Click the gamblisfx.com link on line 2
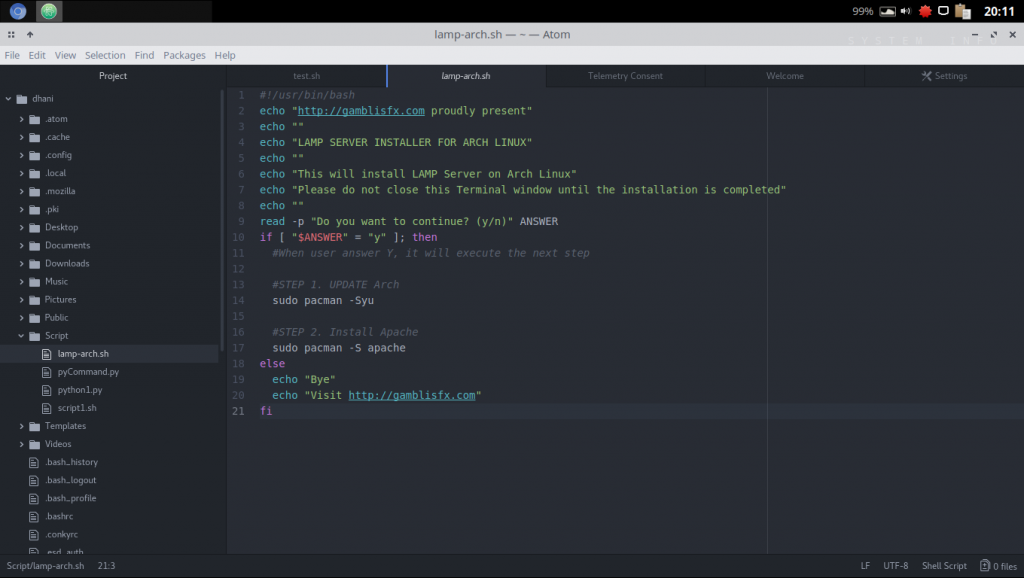1024x578 pixels. point(361,111)
